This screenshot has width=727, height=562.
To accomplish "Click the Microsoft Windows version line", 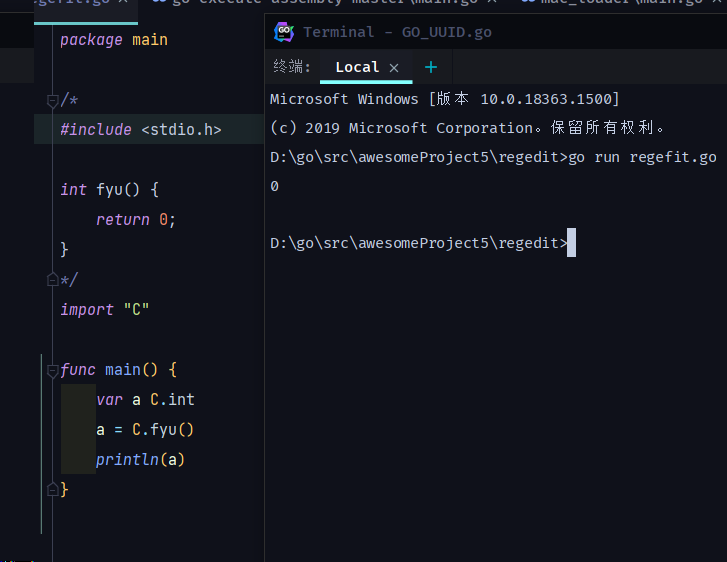I will coord(445,99).
